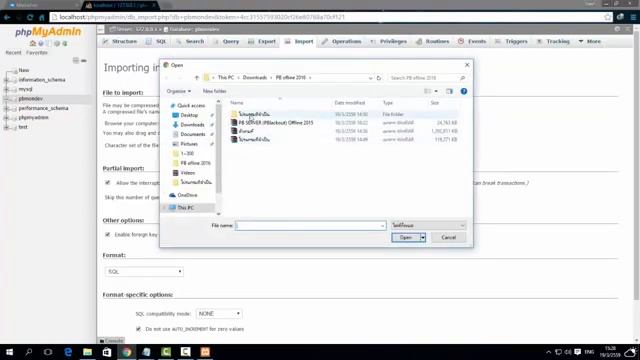Select the pbmondev database
Viewport: 640px width, 360px height.
[31, 99]
